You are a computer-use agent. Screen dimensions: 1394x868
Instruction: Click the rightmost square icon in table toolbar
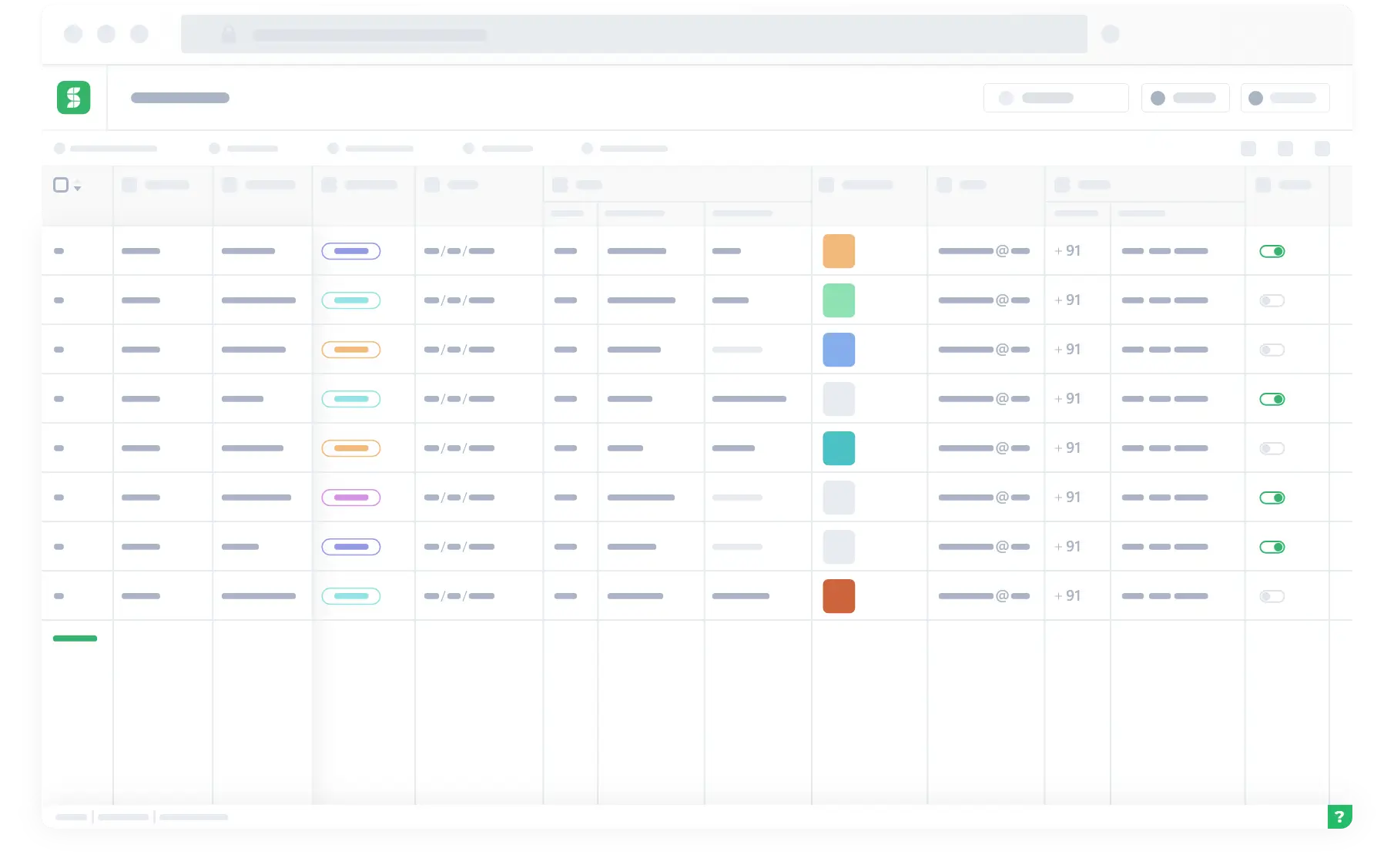pos(1322,149)
